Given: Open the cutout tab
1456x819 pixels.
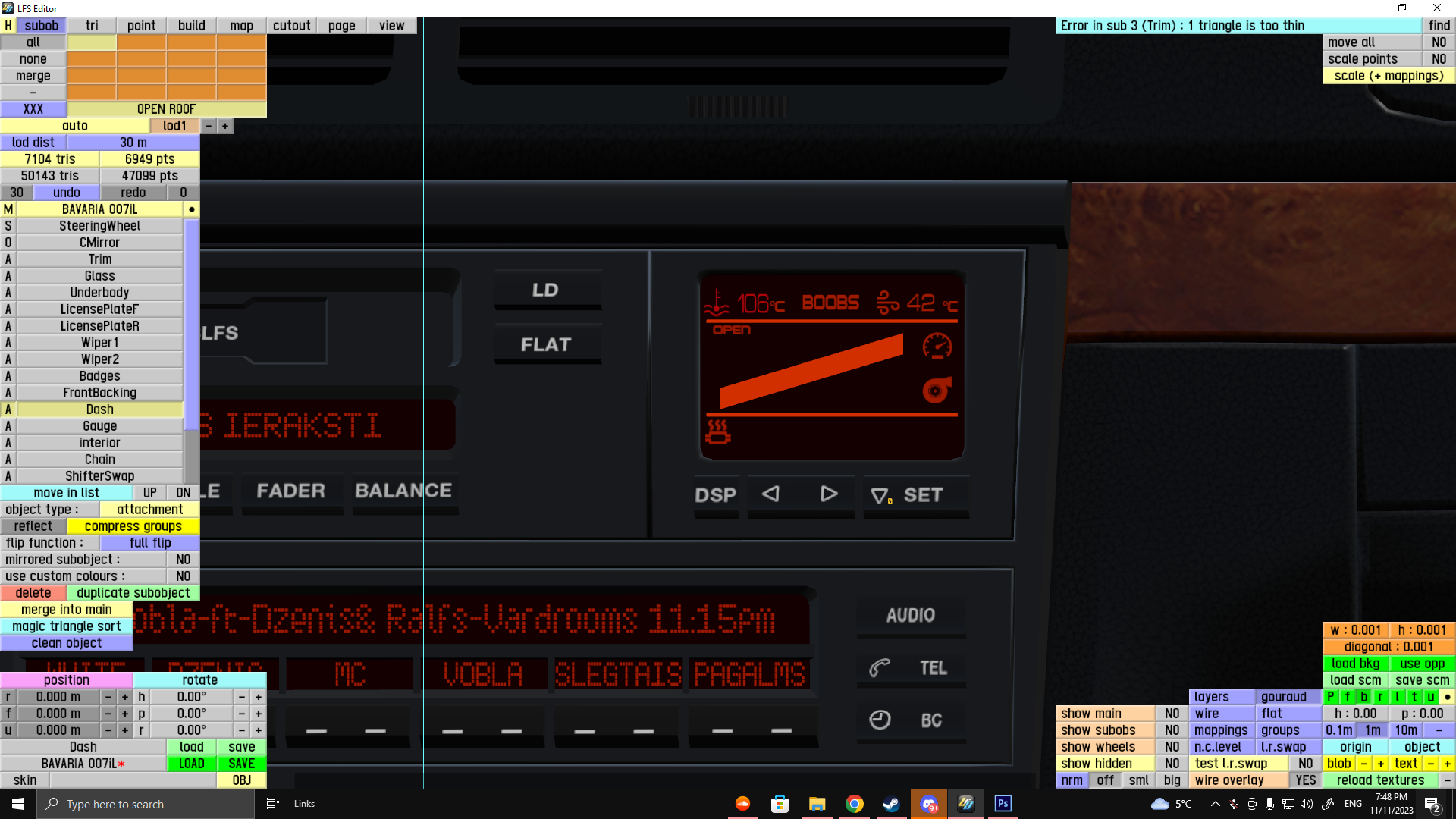Looking at the screenshot, I should point(291,26).
